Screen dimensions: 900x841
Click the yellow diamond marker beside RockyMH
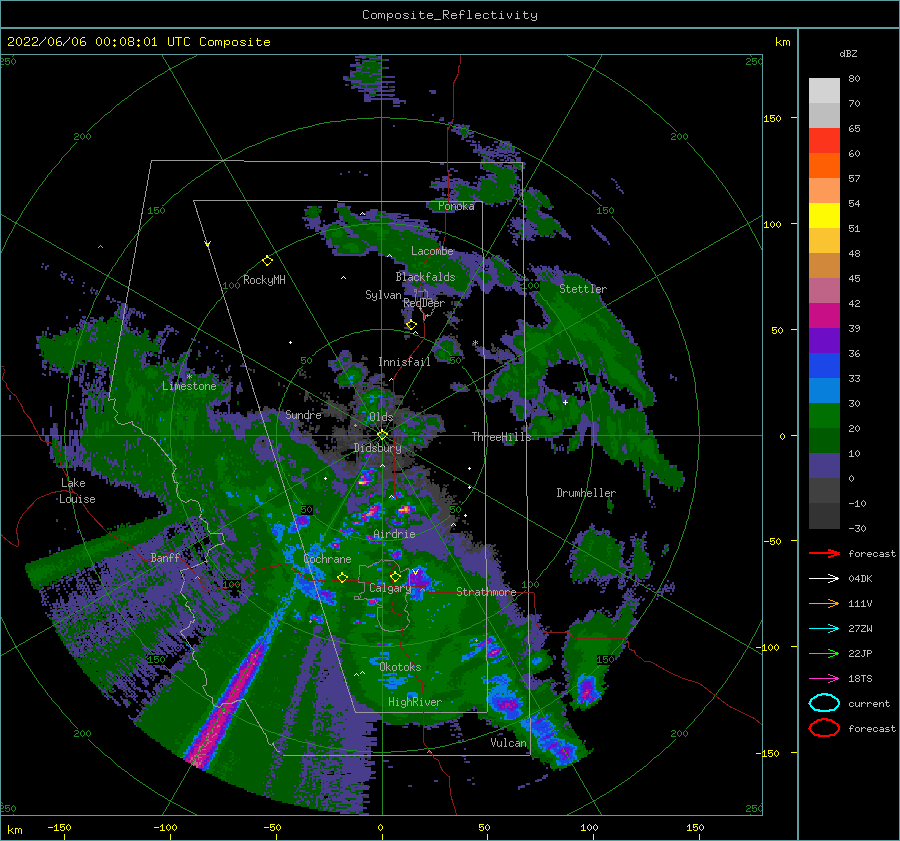[267, 261]
